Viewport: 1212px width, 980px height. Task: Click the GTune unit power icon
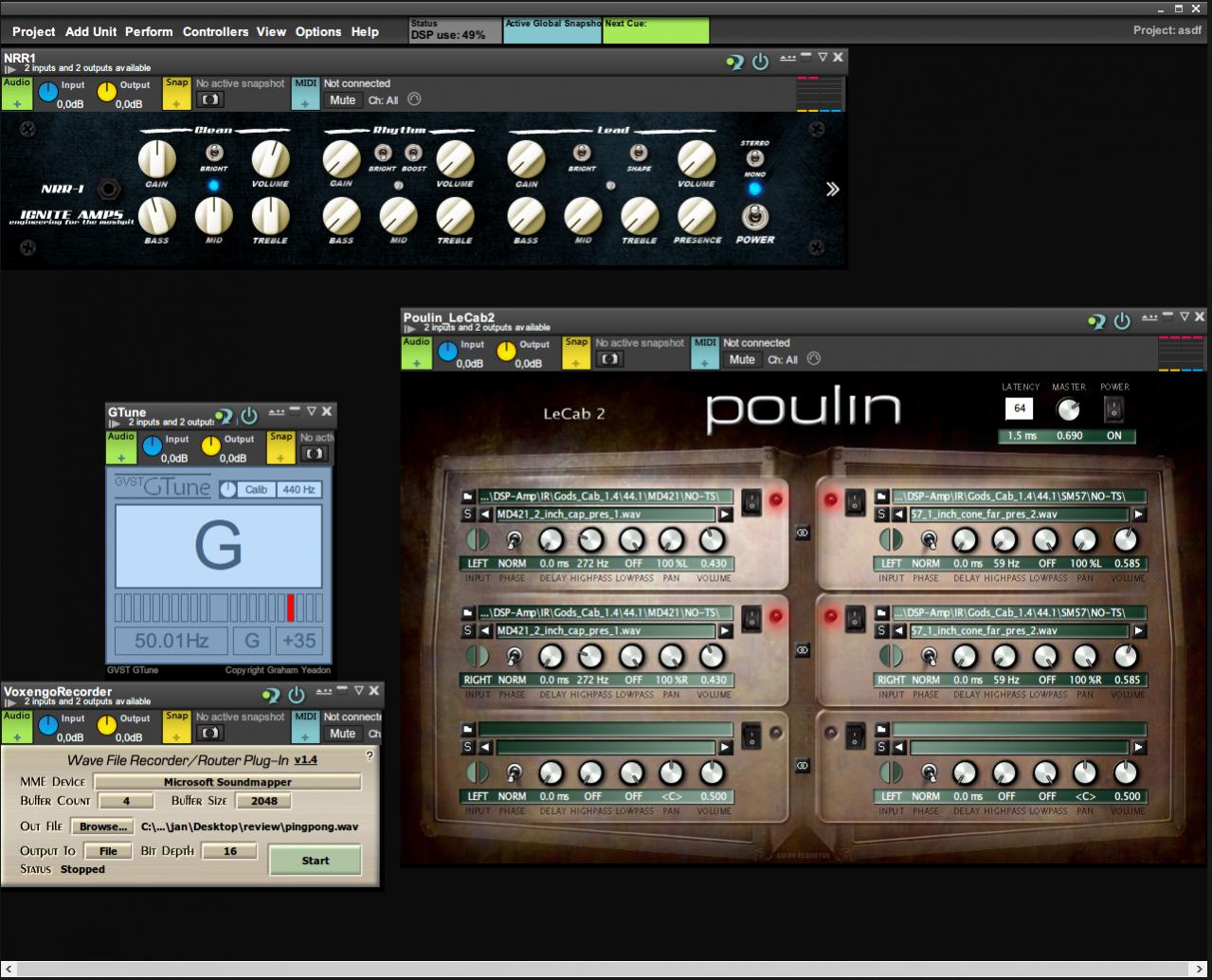coord(248,415)
